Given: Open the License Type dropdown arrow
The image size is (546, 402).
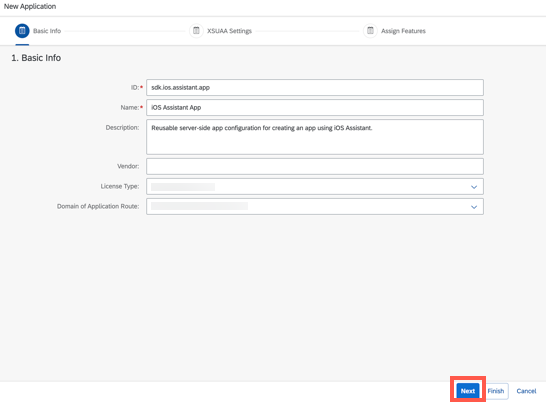Looking at the screenshot, I should point(474,187).
